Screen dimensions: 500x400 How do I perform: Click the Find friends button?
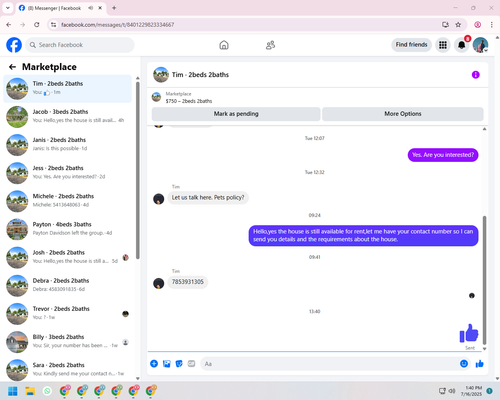(x=411, y=45)
